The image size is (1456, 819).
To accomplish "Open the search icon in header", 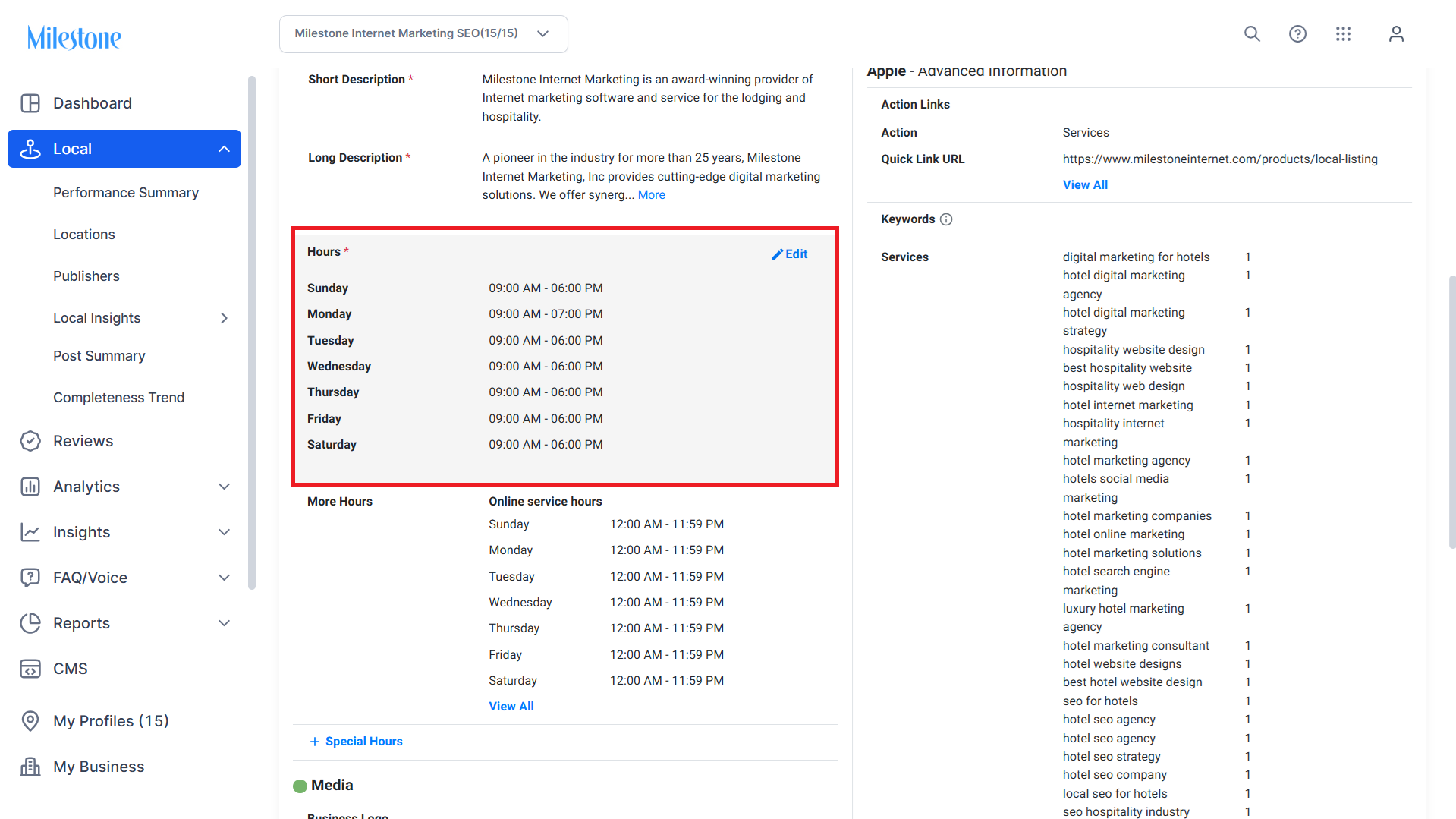I will click(x=1252, y=34).
